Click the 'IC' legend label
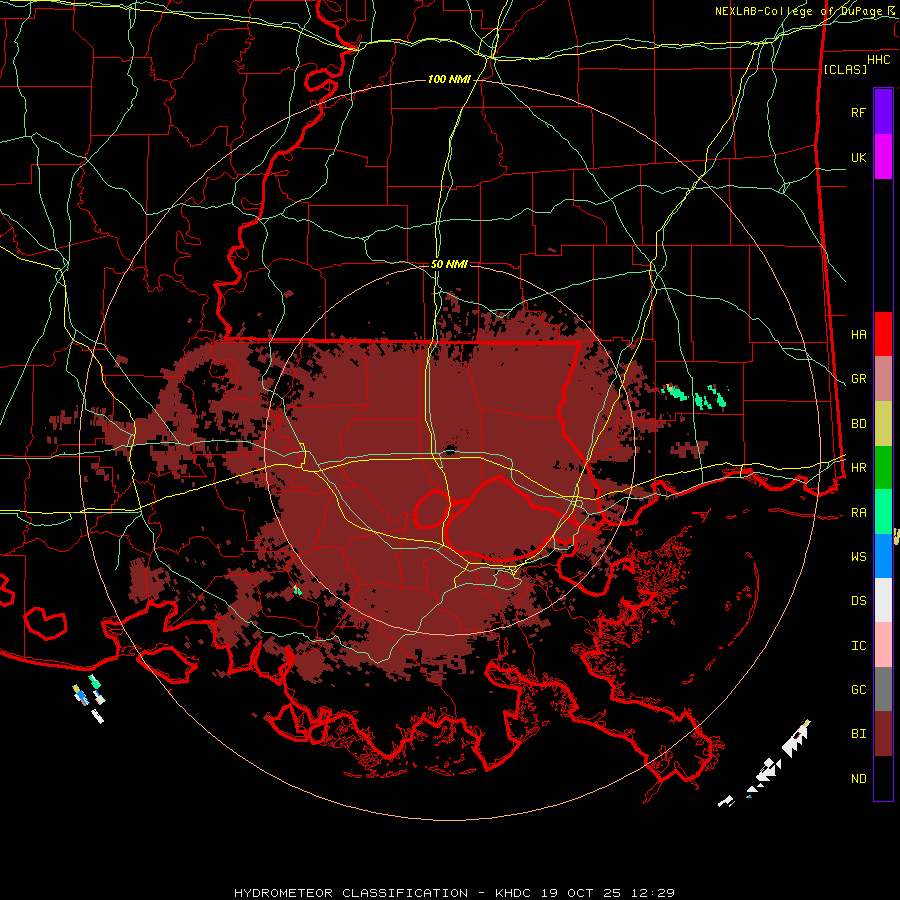This screenshot has width=900, height=900. 859,646
